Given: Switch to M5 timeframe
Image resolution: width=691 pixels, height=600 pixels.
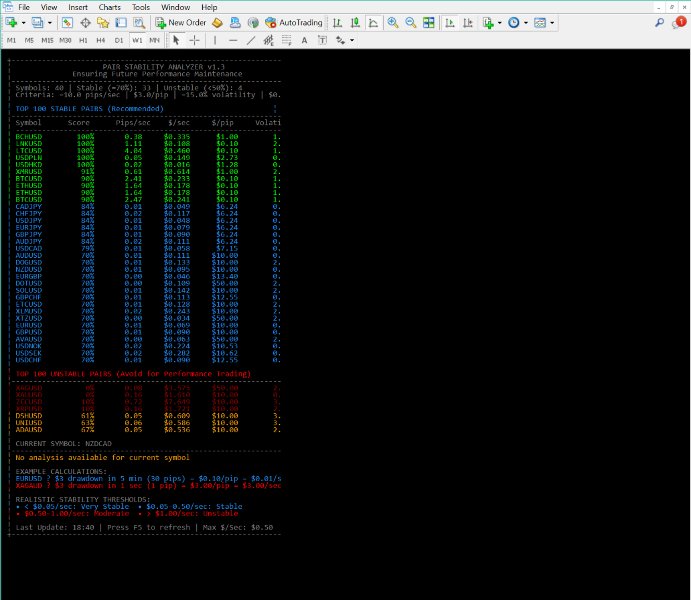Looking at the screenshot, I should (29, 40).
